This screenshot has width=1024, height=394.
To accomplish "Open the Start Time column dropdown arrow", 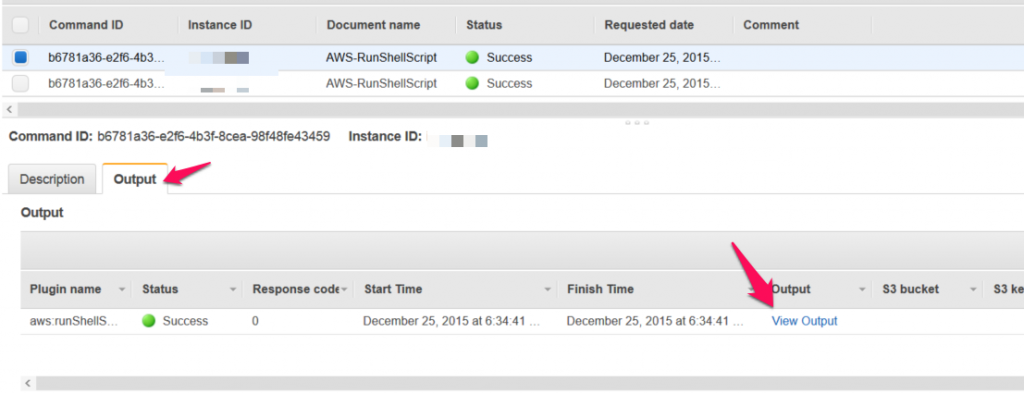I will point(547,289).
